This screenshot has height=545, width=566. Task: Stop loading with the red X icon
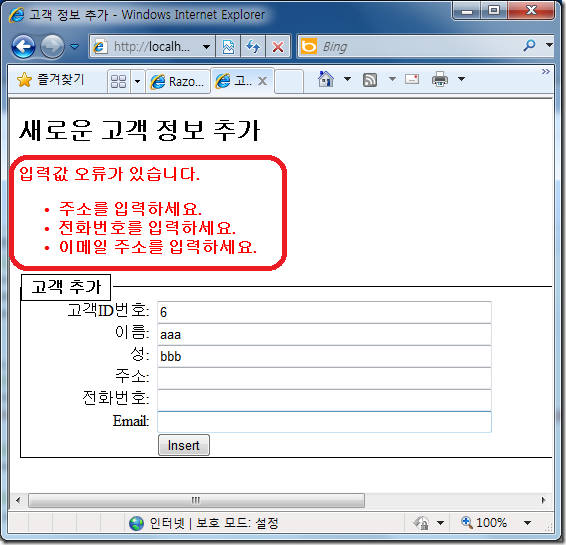click(278, 47)
